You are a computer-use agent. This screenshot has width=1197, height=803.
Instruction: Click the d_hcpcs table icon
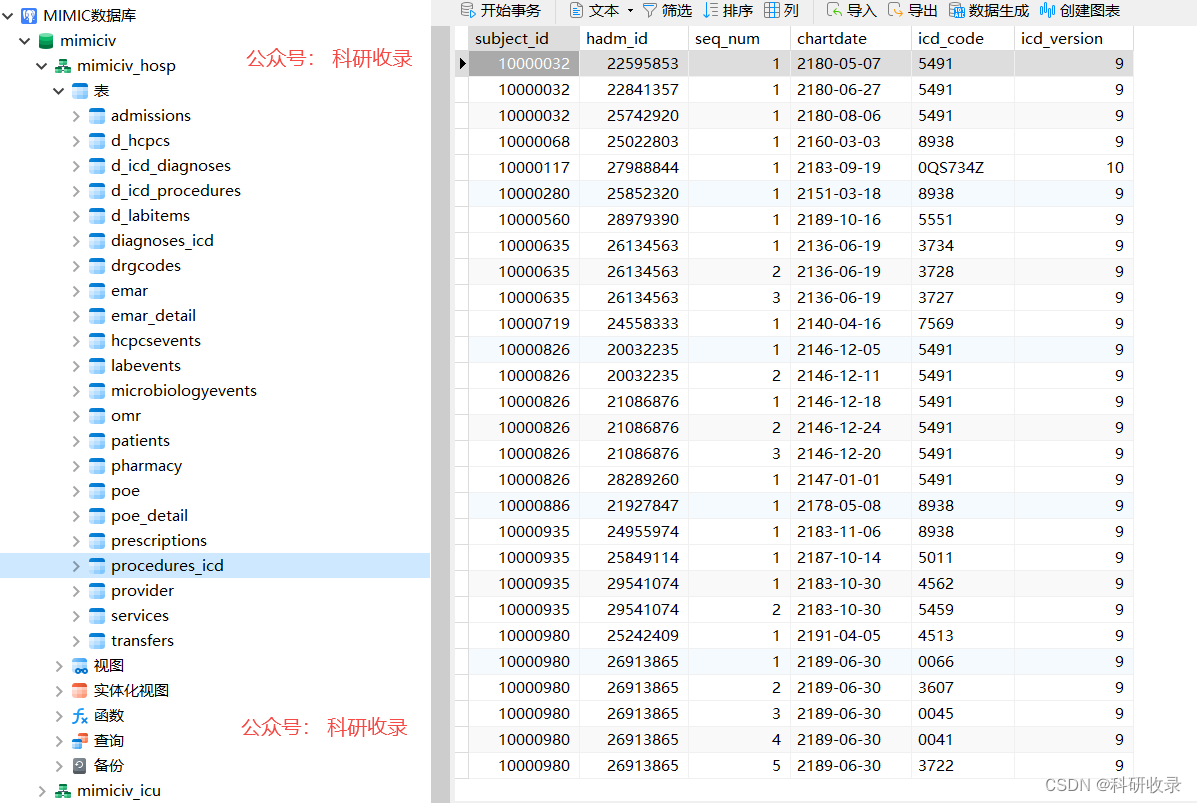[x=97, y=140]
